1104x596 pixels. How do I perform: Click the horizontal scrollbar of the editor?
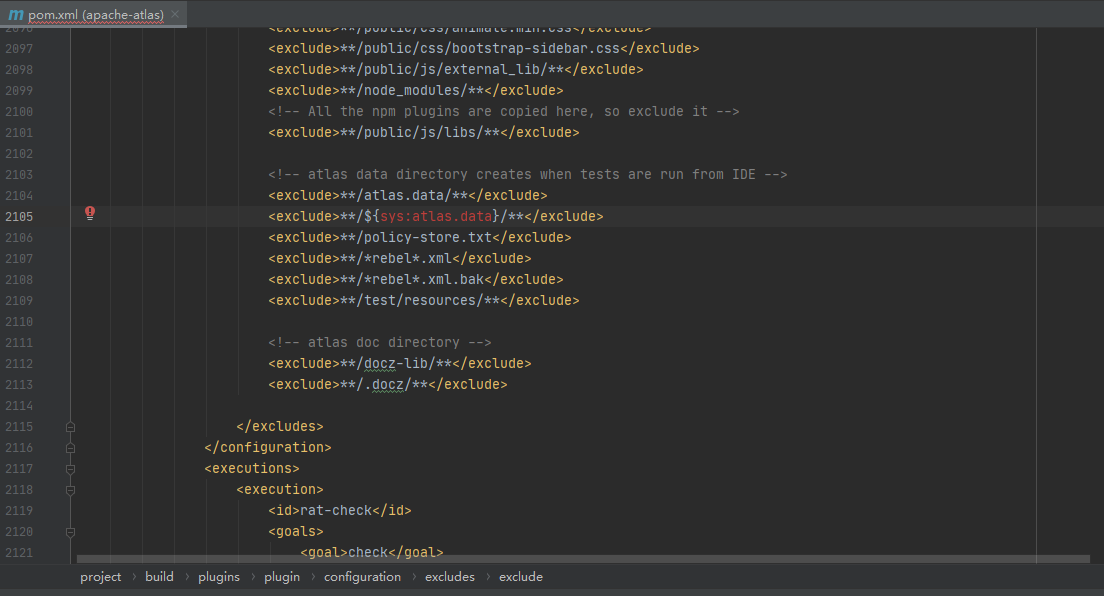pos(583,559)
